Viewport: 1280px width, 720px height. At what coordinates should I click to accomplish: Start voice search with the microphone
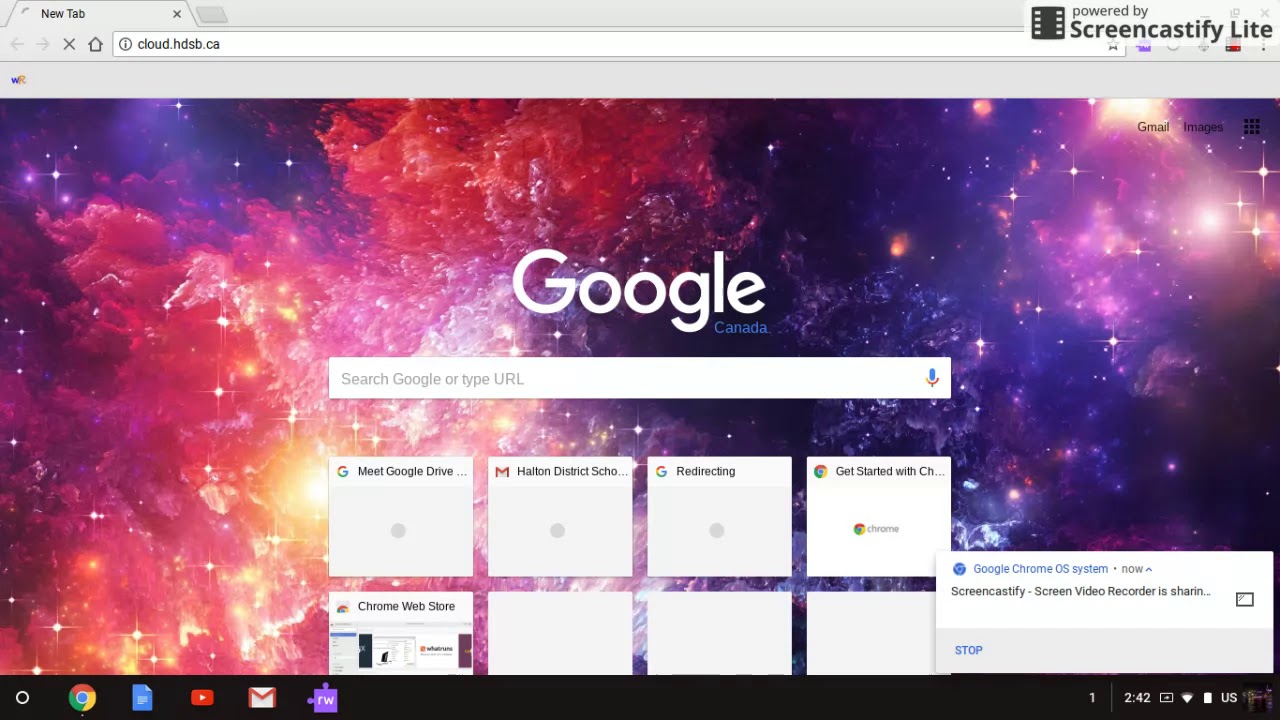click(932, 378)
